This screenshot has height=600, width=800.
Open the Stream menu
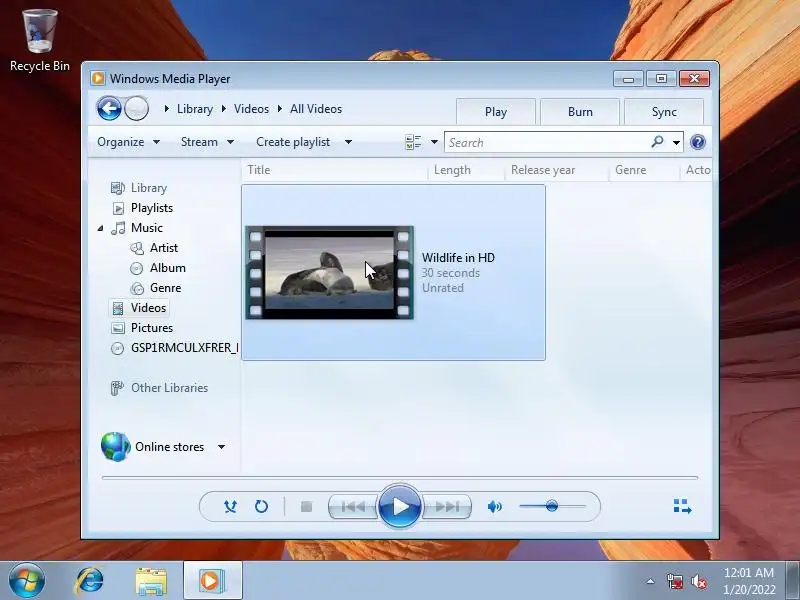tap(207, 142)
